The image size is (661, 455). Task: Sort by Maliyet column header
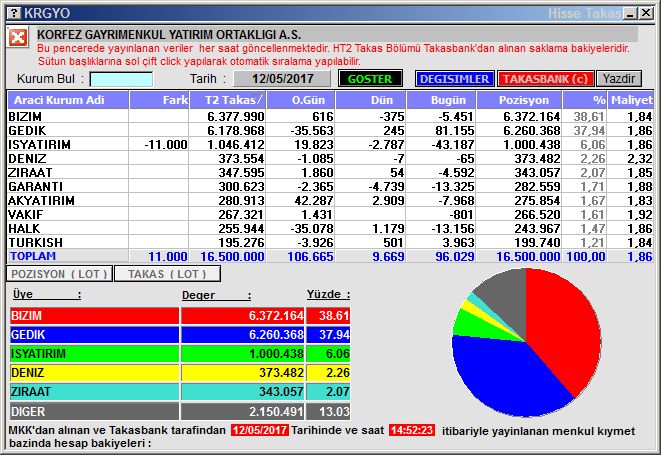(x=631, y=100)
